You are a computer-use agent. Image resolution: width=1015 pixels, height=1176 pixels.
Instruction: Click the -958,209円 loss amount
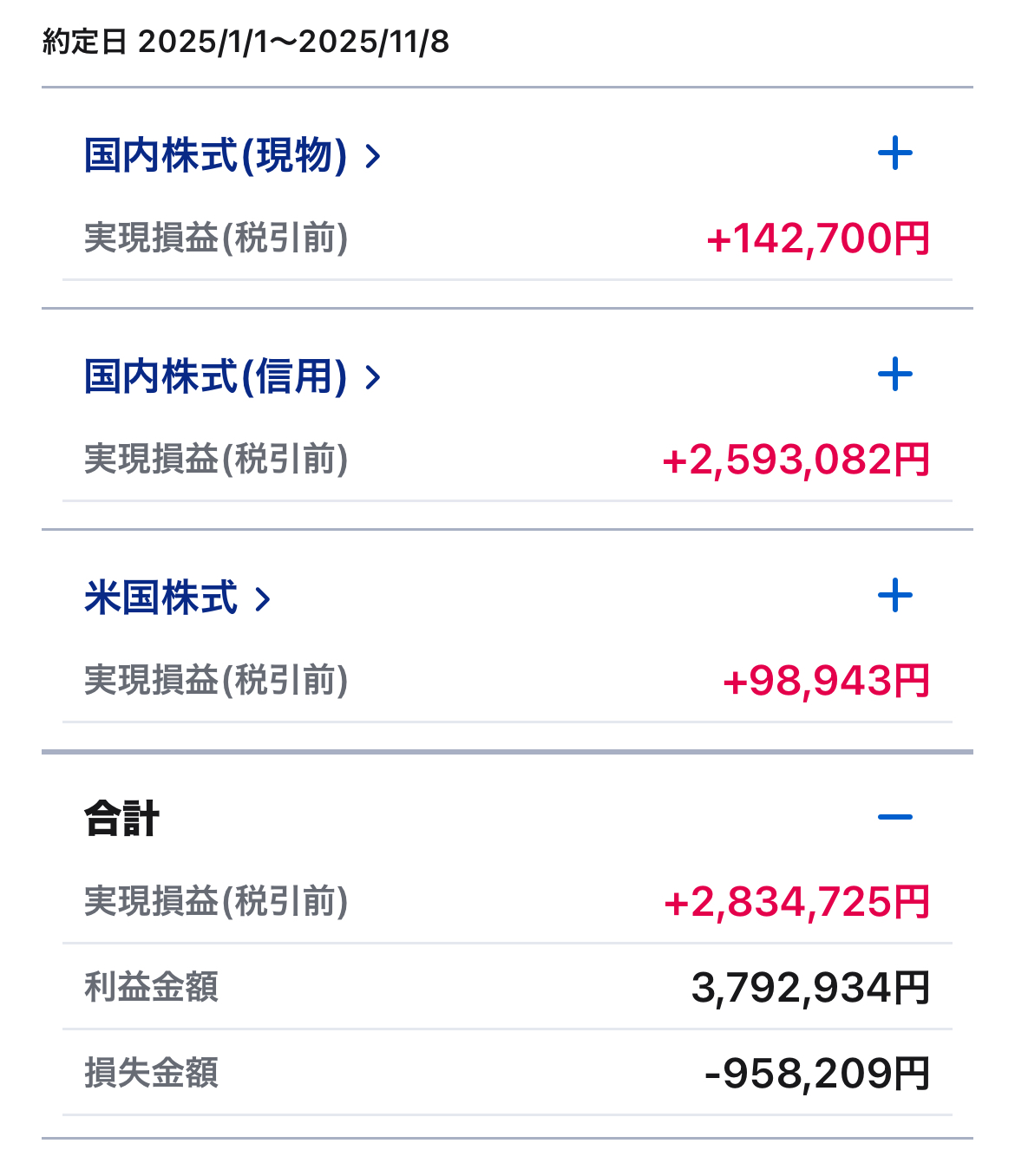coord(817,1074)
